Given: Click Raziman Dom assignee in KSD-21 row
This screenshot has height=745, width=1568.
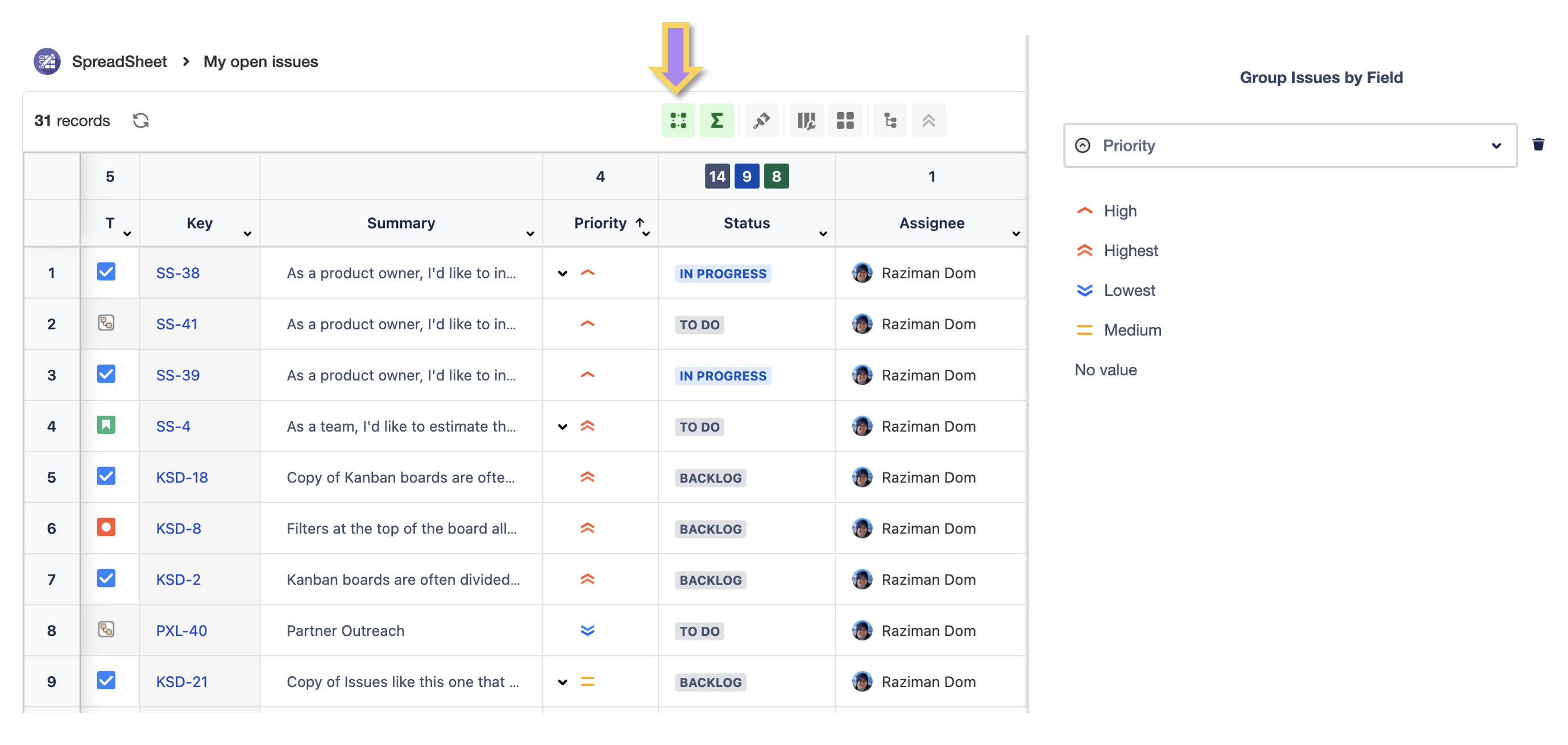Looking at the screenshot, I should (x=914, y=682).
